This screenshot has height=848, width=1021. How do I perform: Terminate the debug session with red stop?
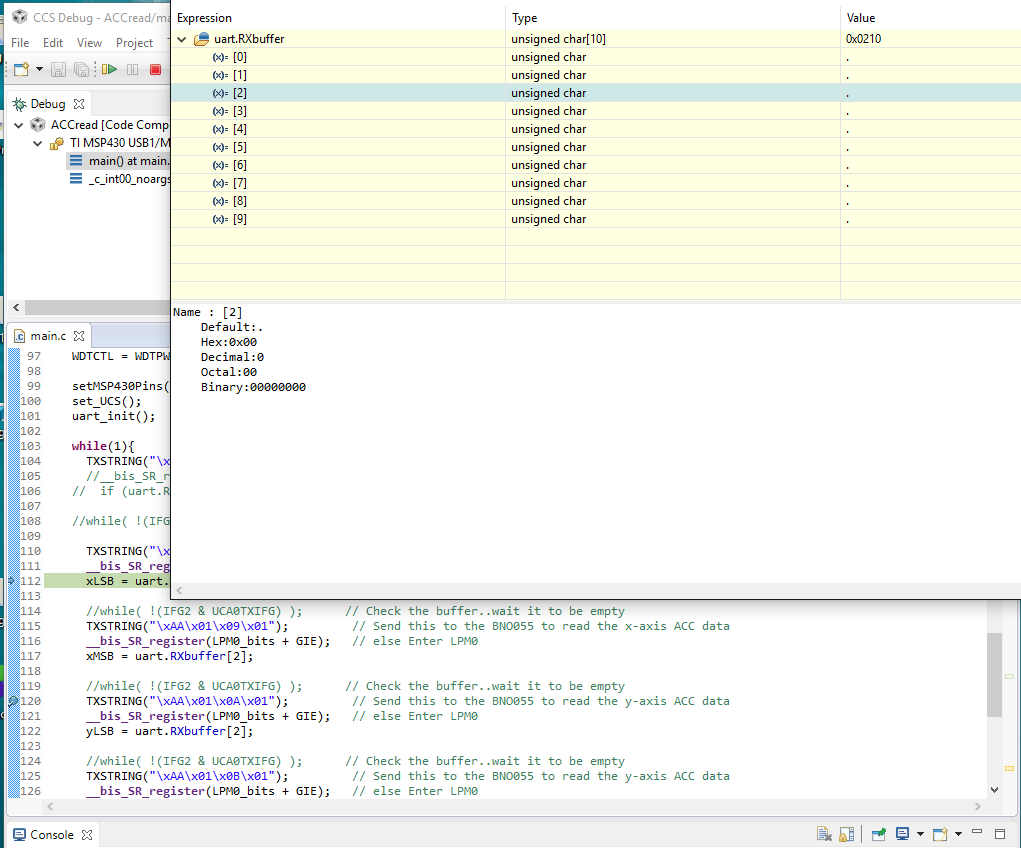tap(155, 70)
